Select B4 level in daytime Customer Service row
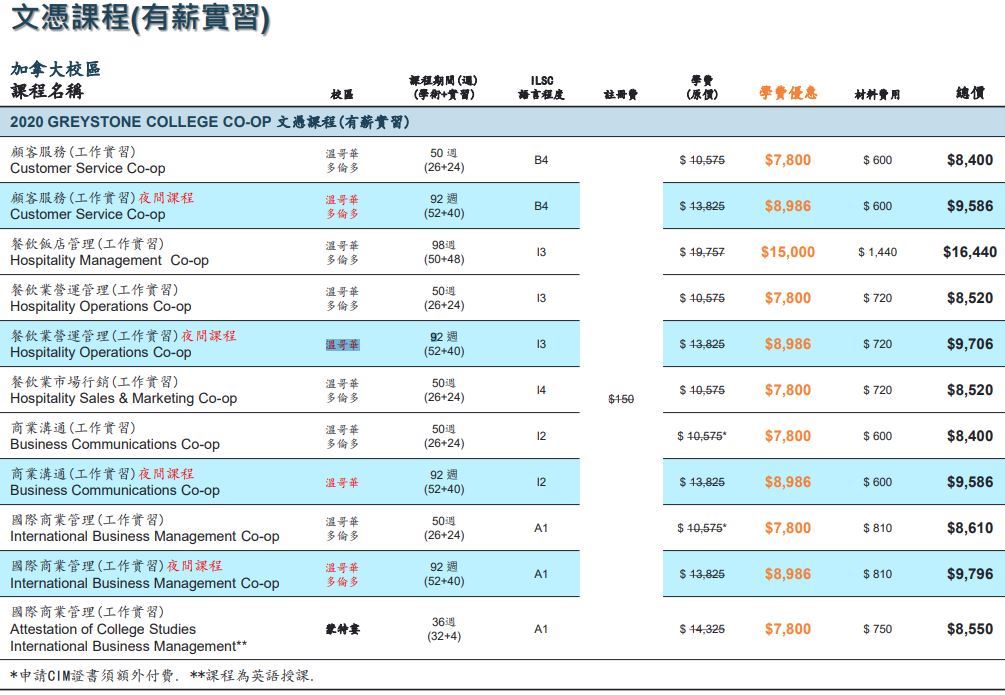 click(x=542, y=160)
